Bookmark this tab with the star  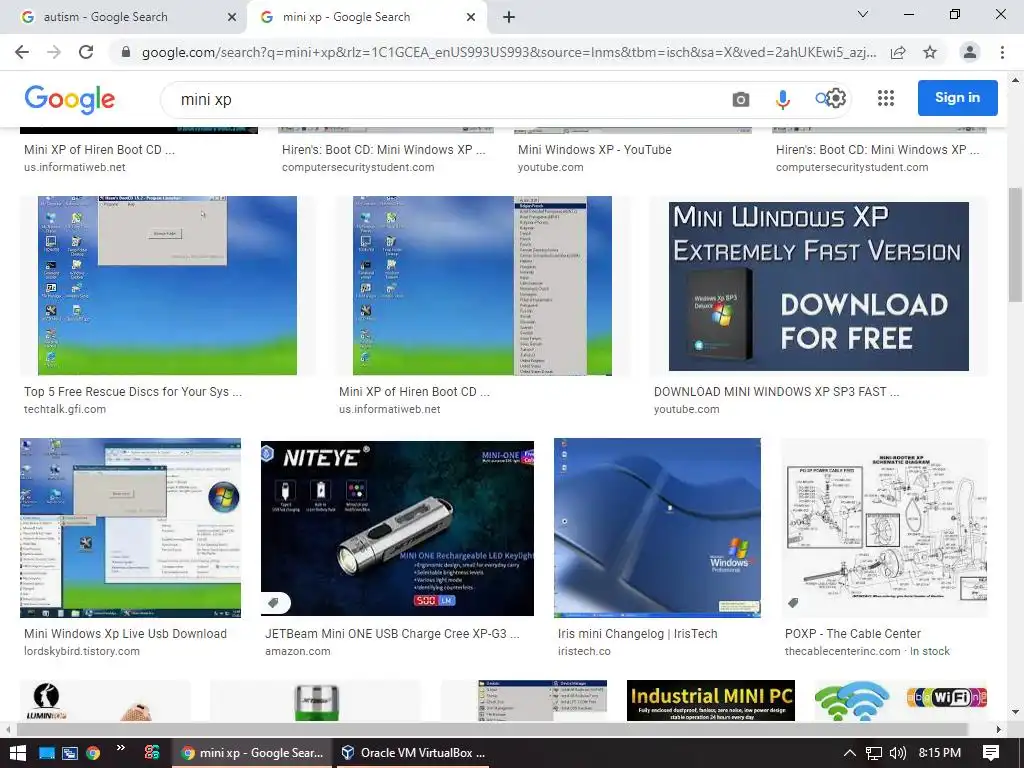point(930,52)
